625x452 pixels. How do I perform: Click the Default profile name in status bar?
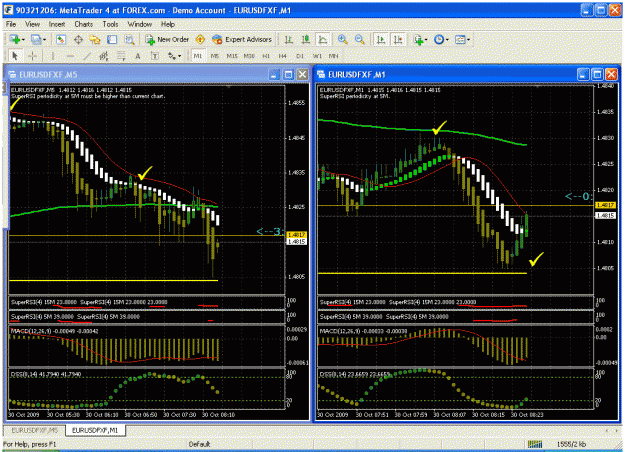point(199,444)
